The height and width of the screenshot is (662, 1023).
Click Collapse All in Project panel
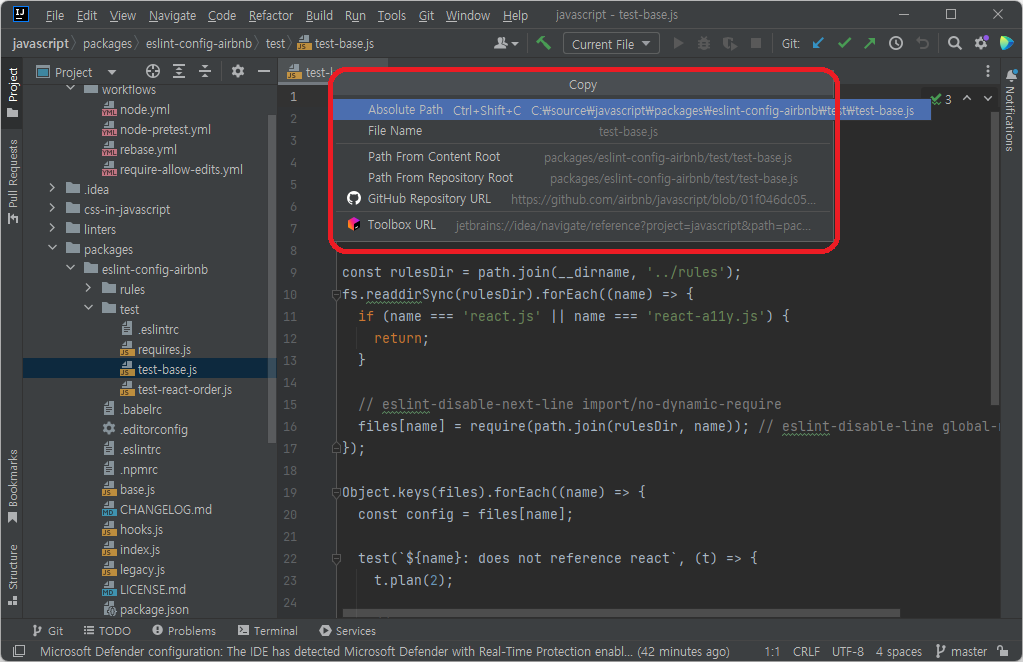pos(205,71)
